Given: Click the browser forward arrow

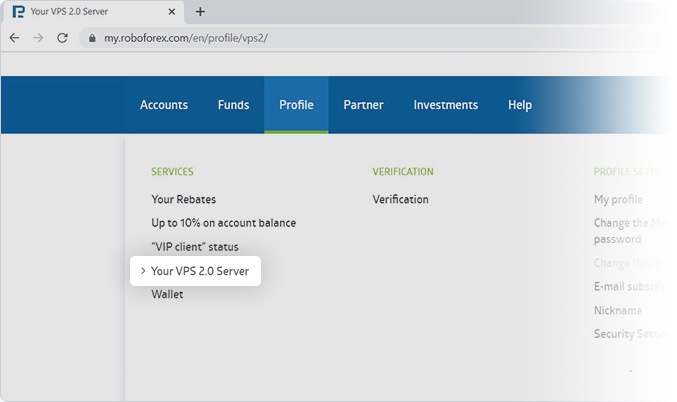Looking at the screenshot, I should click(x=38, y=38).
